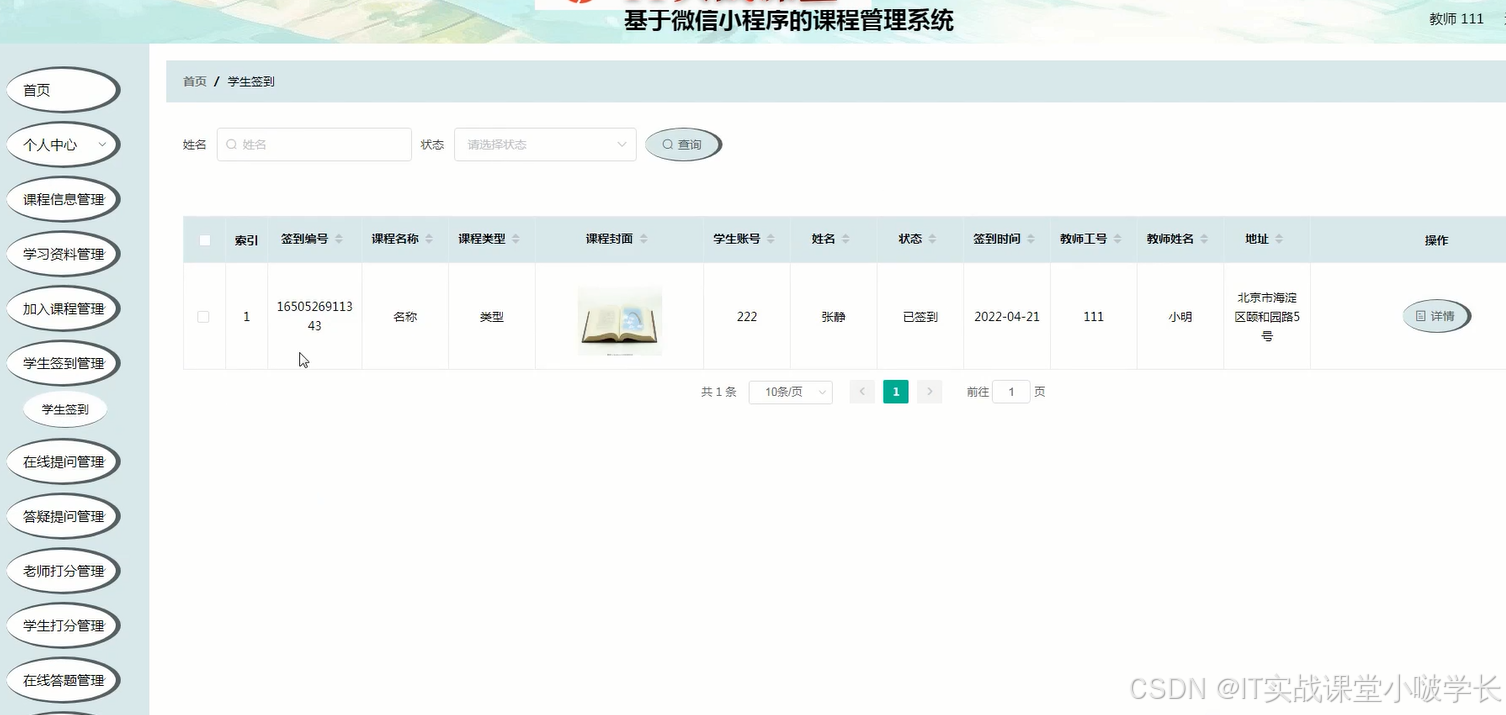1506x715 pixels.
Task: Click 首页 breadcrumb link
Action: point(195,82)
